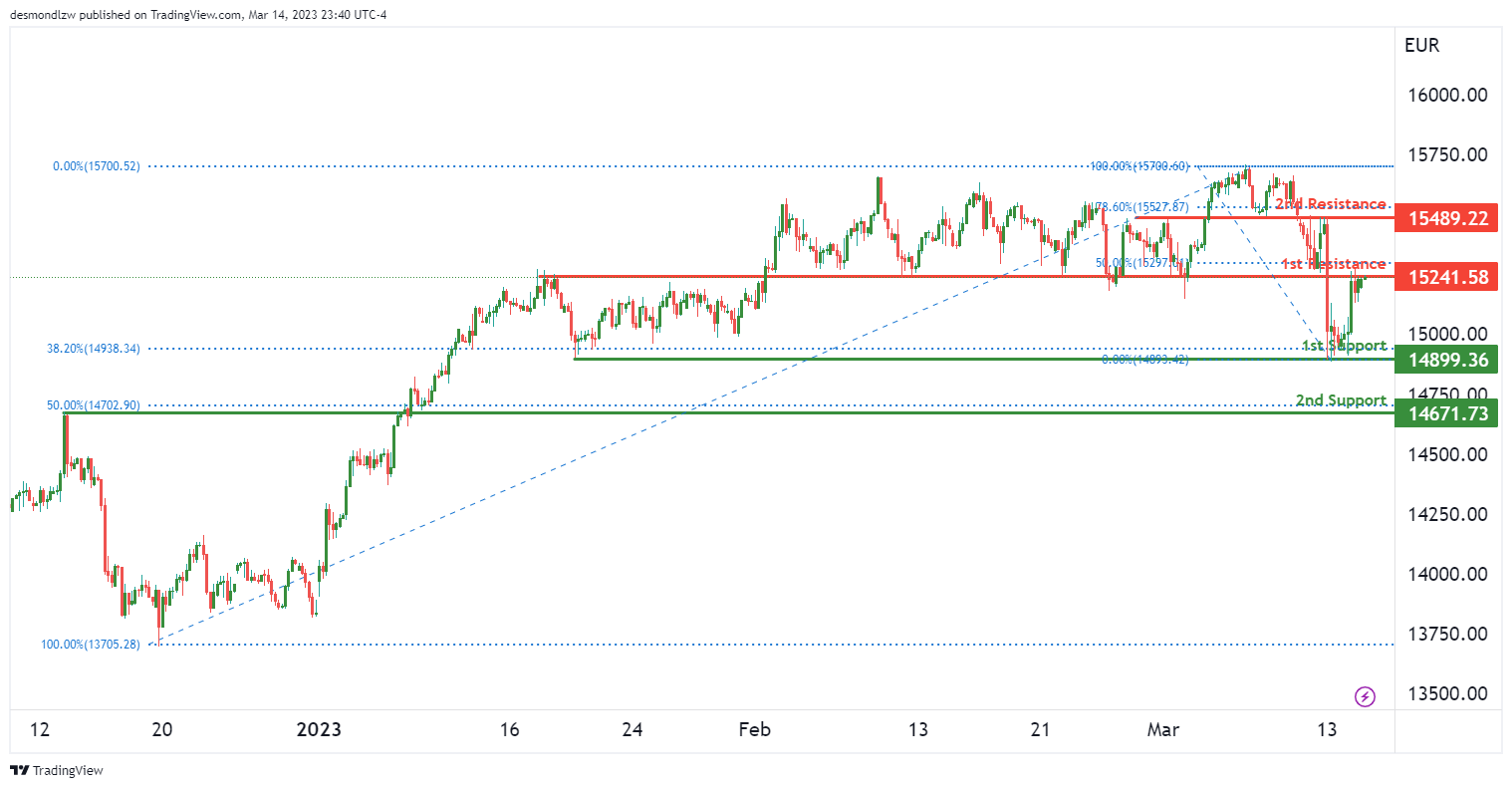
Task: Click the "2023" marker on time axis
Action: 319,729
